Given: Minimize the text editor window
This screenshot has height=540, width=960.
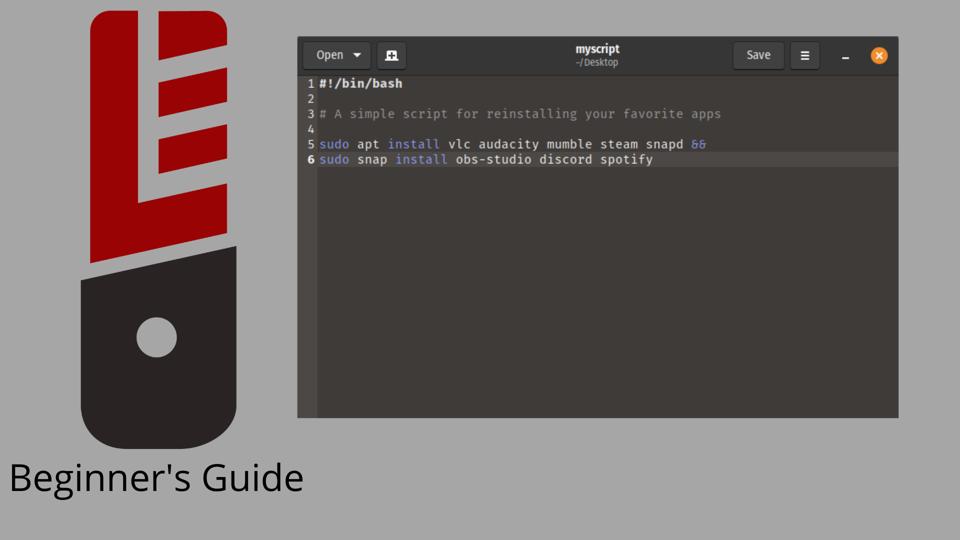Looking at the screenshot, I should [x=845, y=57].
